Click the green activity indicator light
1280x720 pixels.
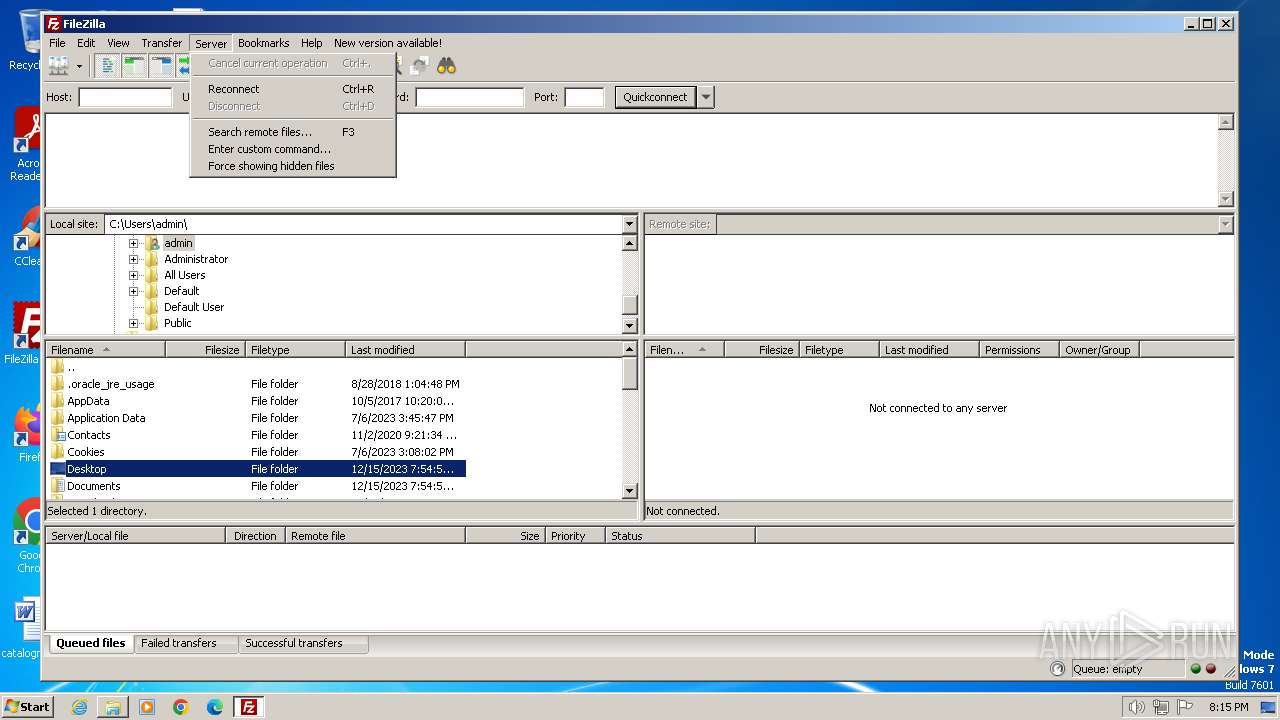click(x=1195, y=669)
